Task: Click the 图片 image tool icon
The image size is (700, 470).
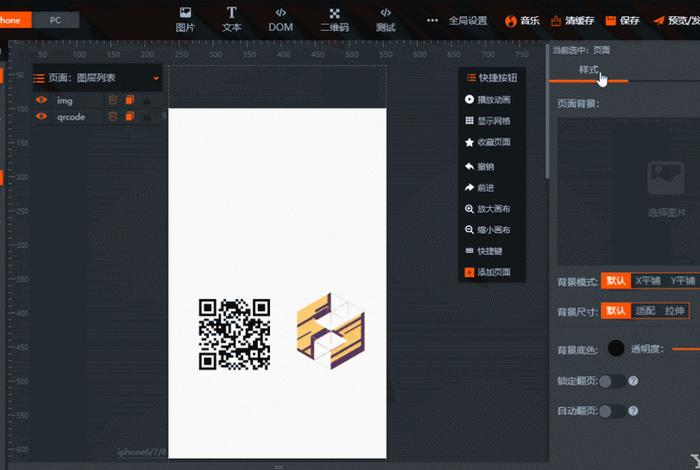Action: pyautogui.click(x=185, y=19)
